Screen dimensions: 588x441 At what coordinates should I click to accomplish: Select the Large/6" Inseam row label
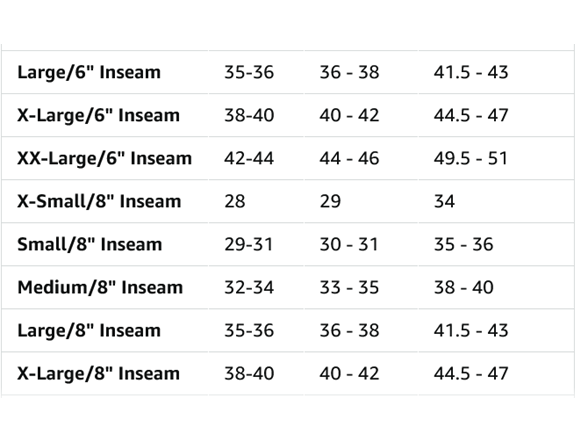pyautogui.click(x=89, y=72)
